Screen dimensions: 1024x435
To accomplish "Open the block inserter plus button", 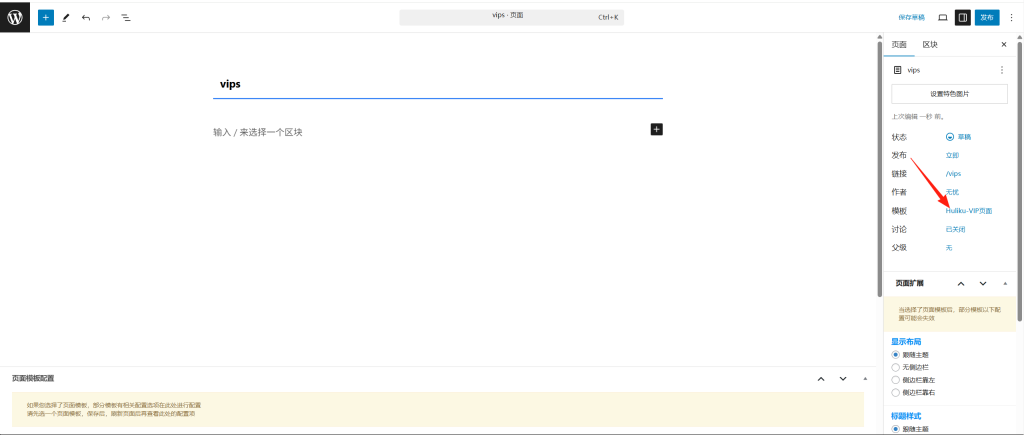I will [x=45, y=17].
